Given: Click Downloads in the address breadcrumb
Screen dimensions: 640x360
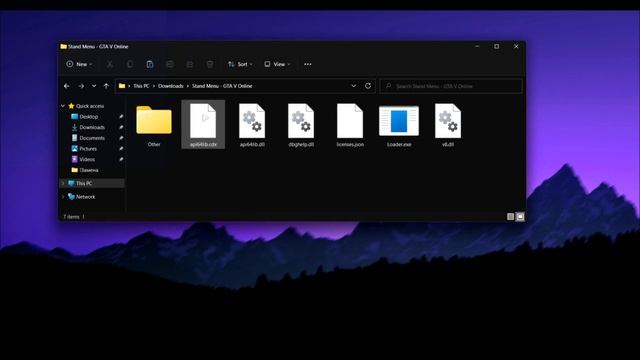Looking at the screenshot, I should tap(171, 86).
